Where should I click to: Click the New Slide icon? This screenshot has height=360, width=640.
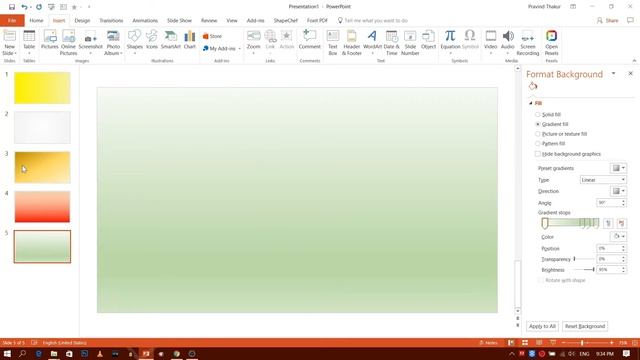(x=9, y=42)
